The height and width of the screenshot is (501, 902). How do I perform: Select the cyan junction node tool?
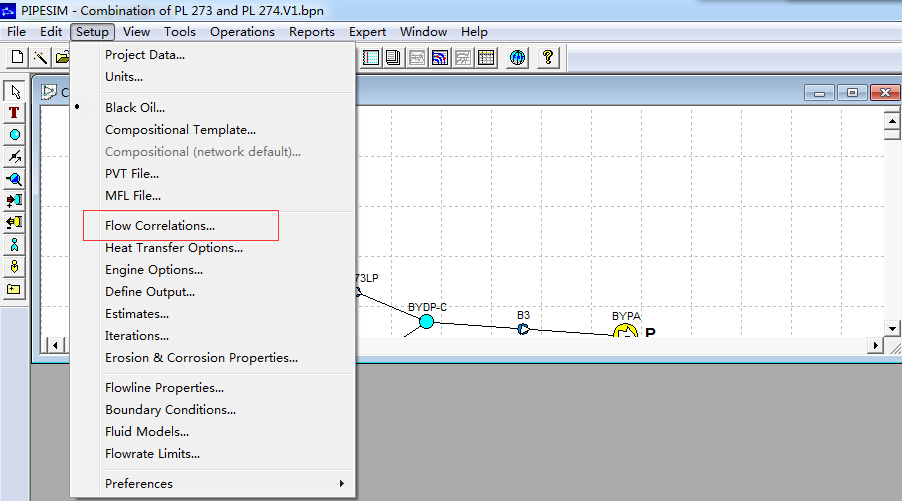click(x=14, y=135)
